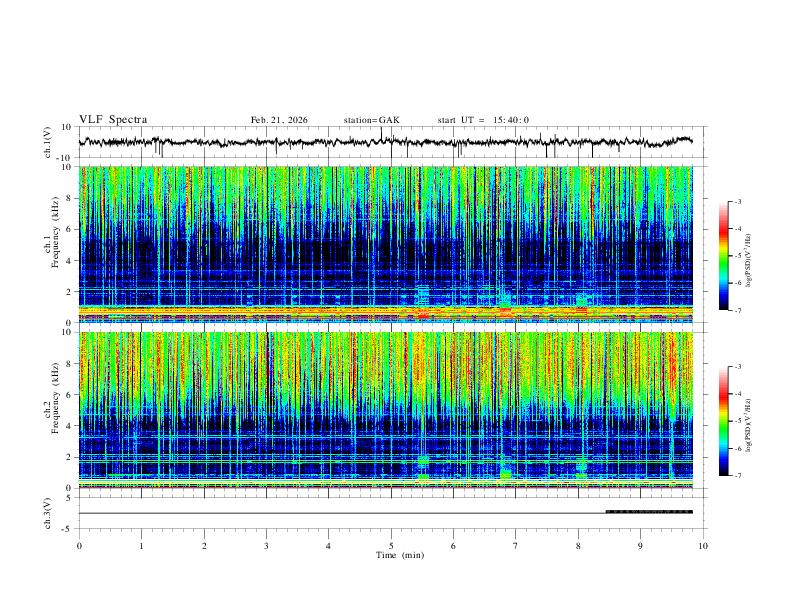Click ch.1 colorbar label 'log(PSD)(V²/Hz)'
792x612 pixels.
tap(749, 260)
